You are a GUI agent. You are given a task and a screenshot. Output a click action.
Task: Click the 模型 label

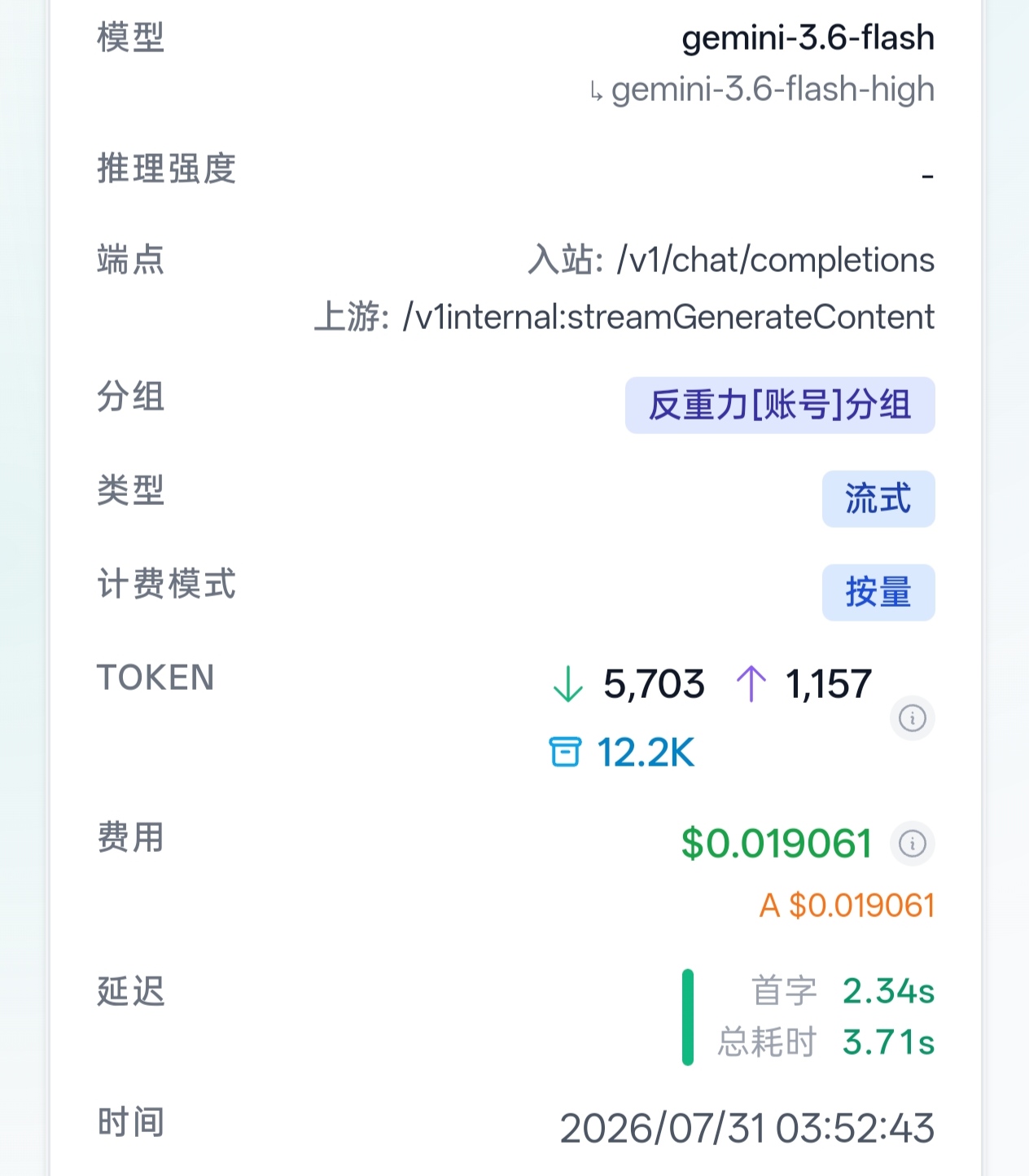click(131, 37)
